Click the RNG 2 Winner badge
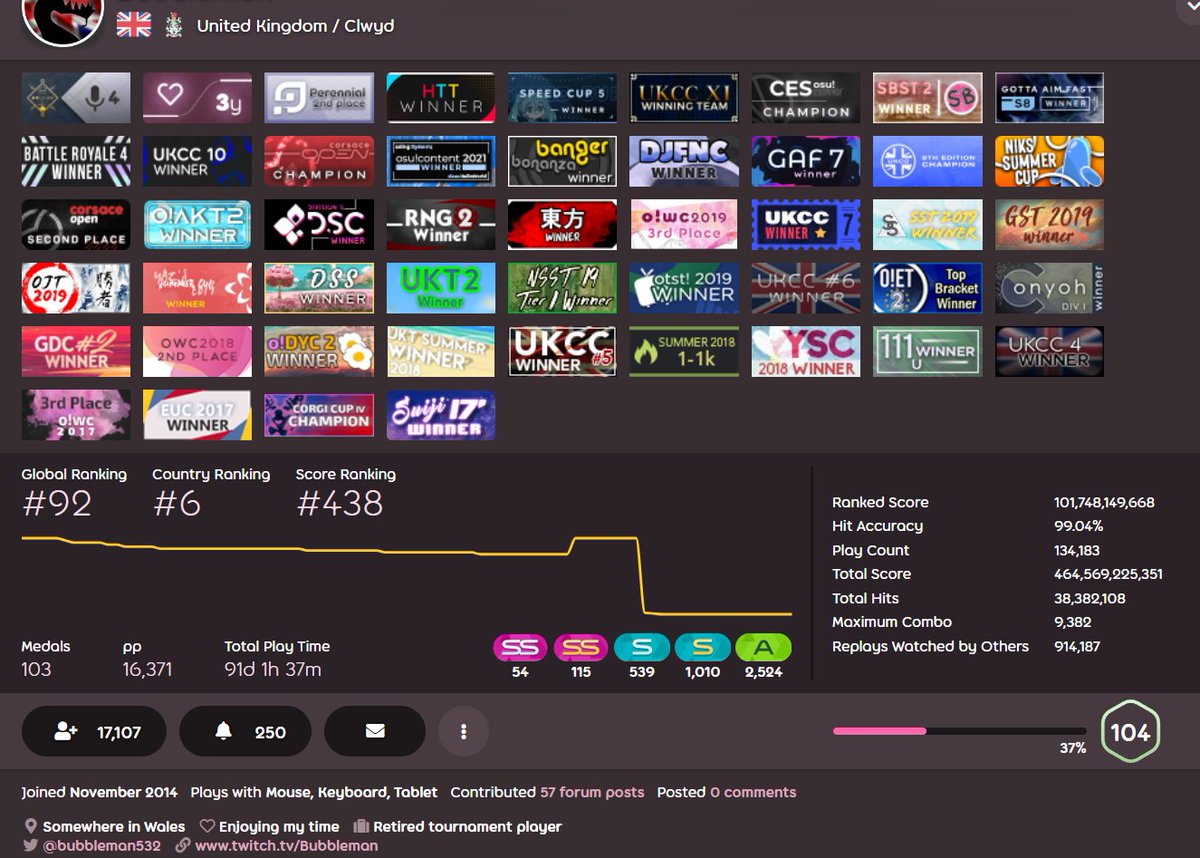This screenshot has width=1200, height=858. tap(441, 225)
